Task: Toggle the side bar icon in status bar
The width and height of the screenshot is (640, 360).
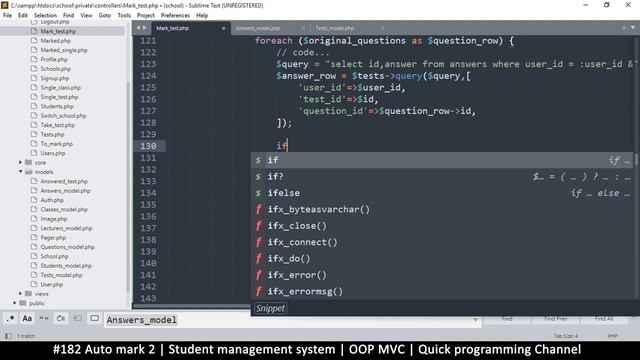Action: tap(8, 336)
